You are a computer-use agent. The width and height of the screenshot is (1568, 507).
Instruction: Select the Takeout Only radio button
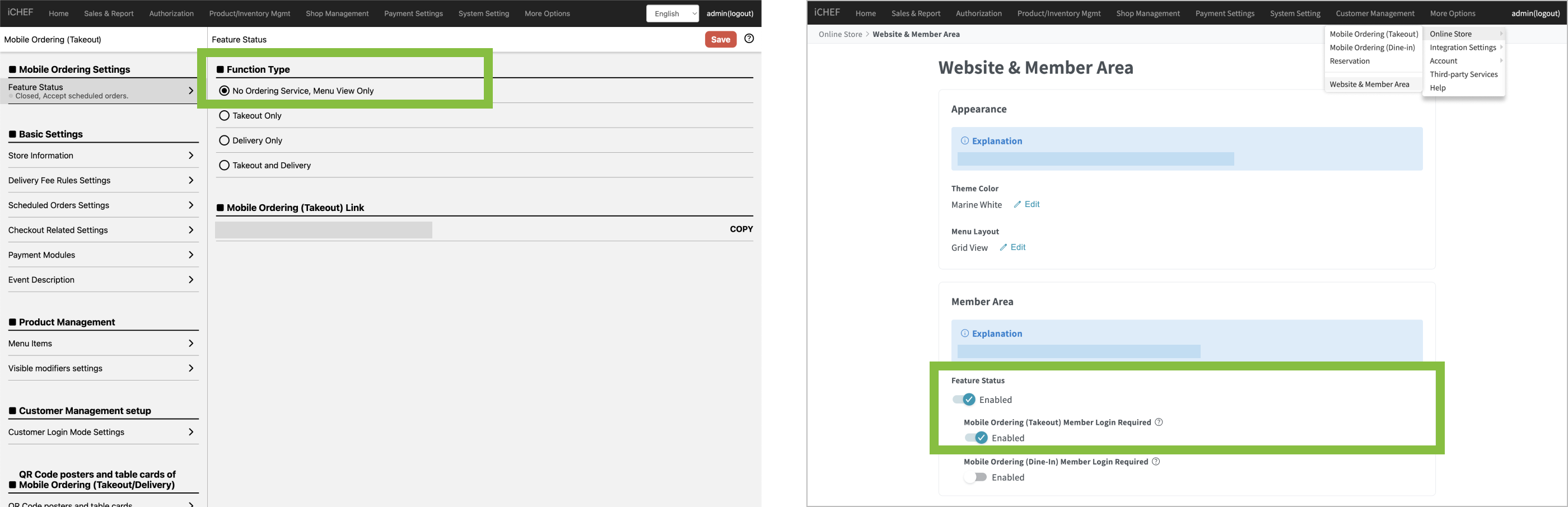point(224,115)
